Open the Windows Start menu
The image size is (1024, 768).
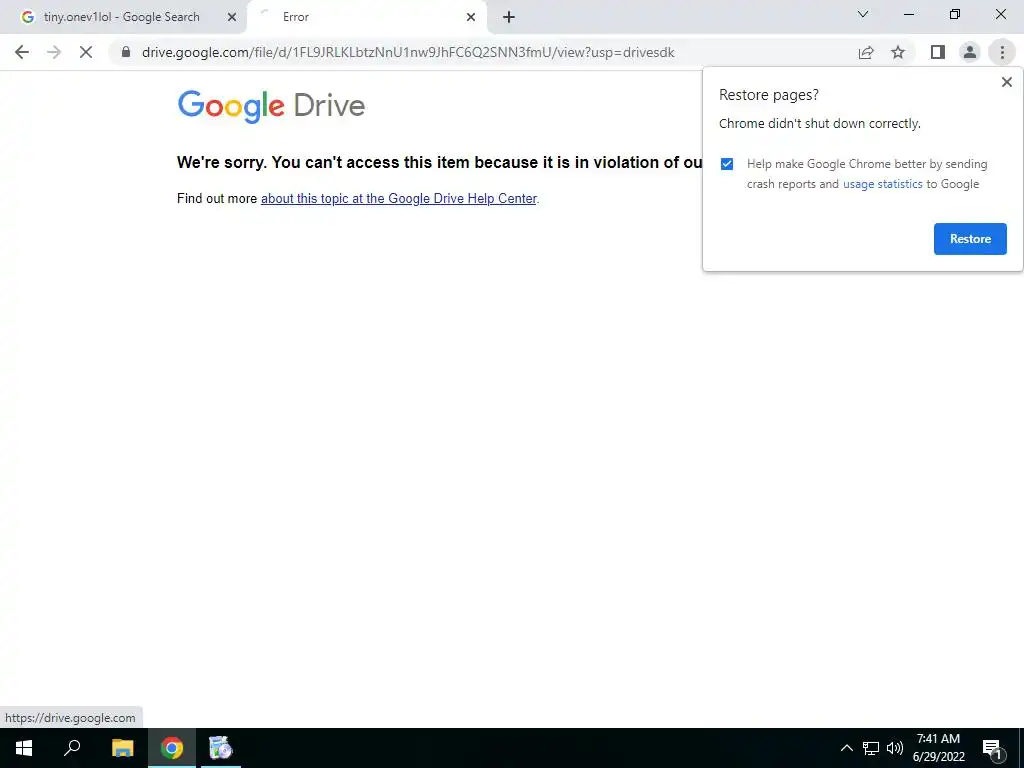point(24,748)
